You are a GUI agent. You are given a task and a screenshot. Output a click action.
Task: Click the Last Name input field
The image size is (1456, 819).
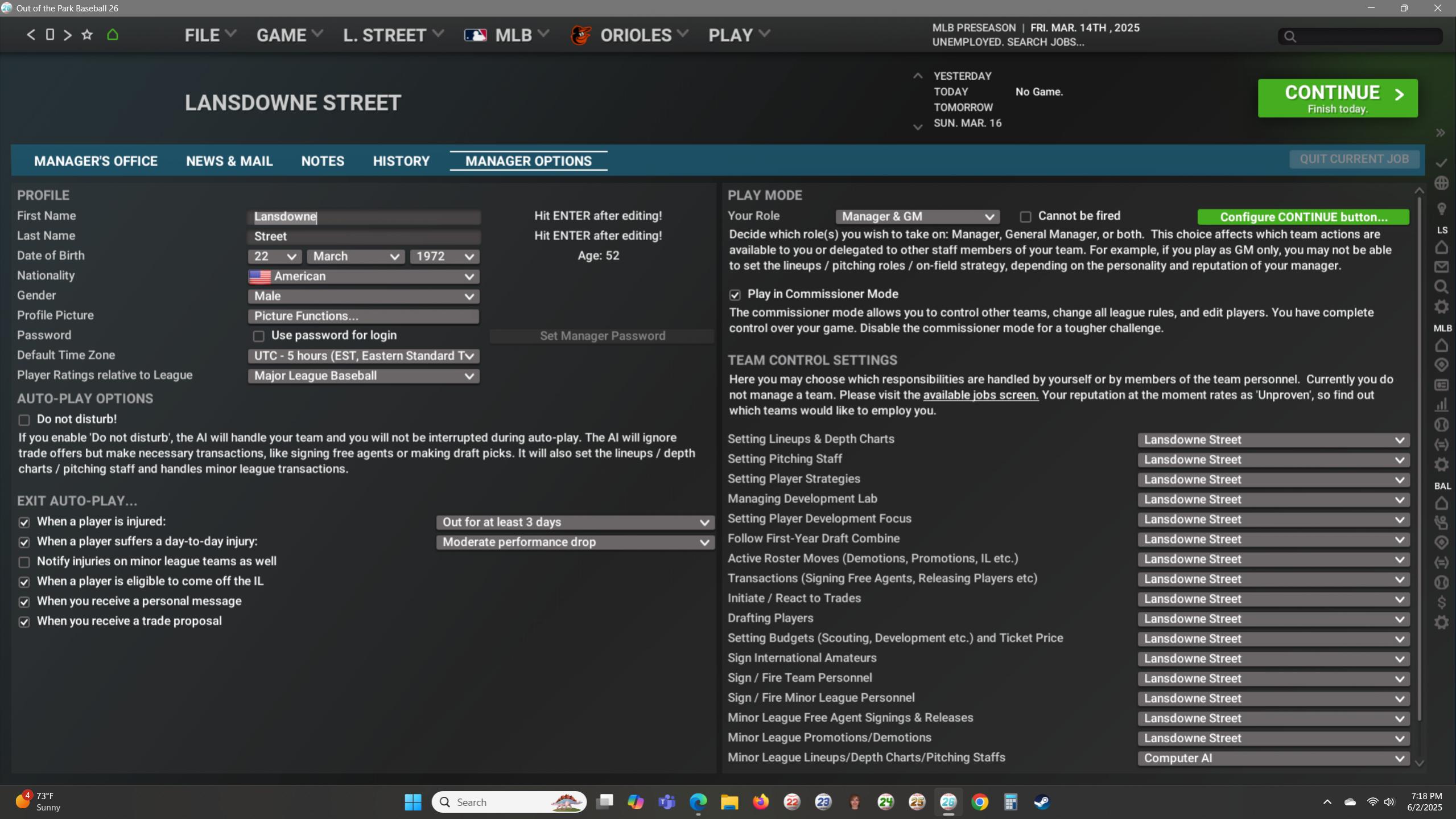tap(364, 237)
